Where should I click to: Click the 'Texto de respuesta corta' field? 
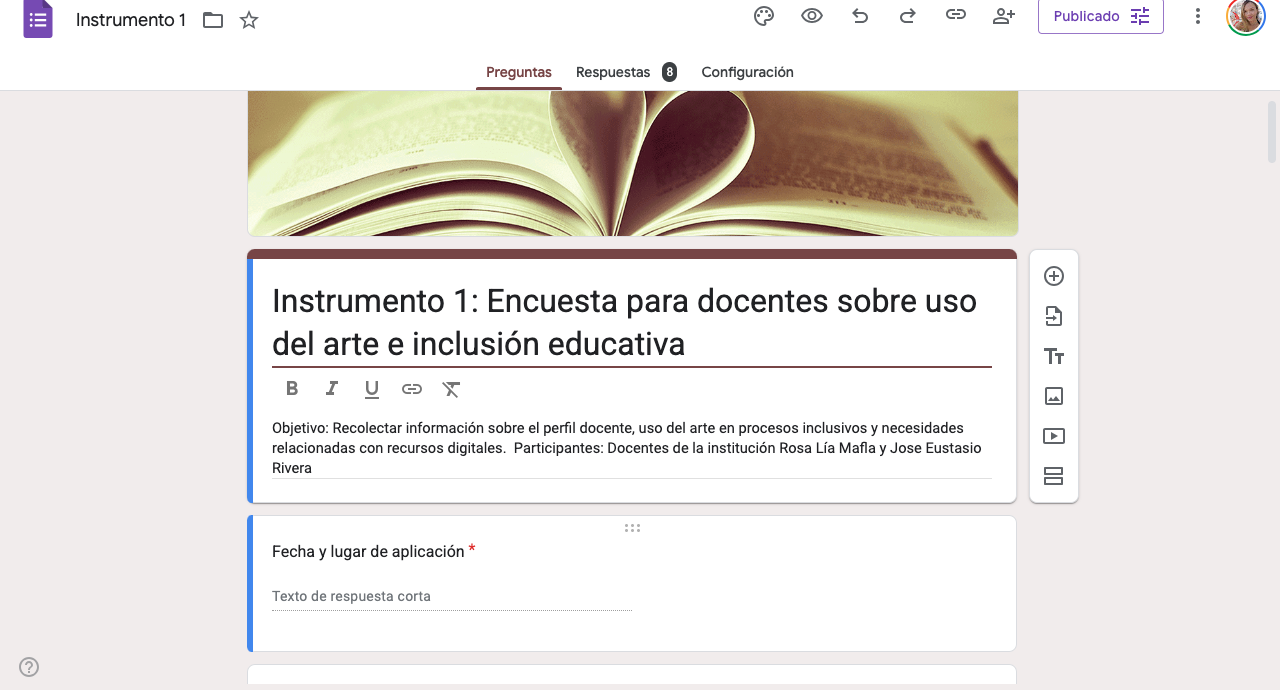pos(451,597)
